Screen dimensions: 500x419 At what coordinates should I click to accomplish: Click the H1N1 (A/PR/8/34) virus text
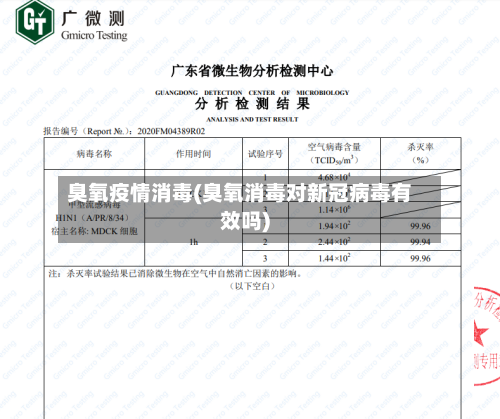point(92,218)
